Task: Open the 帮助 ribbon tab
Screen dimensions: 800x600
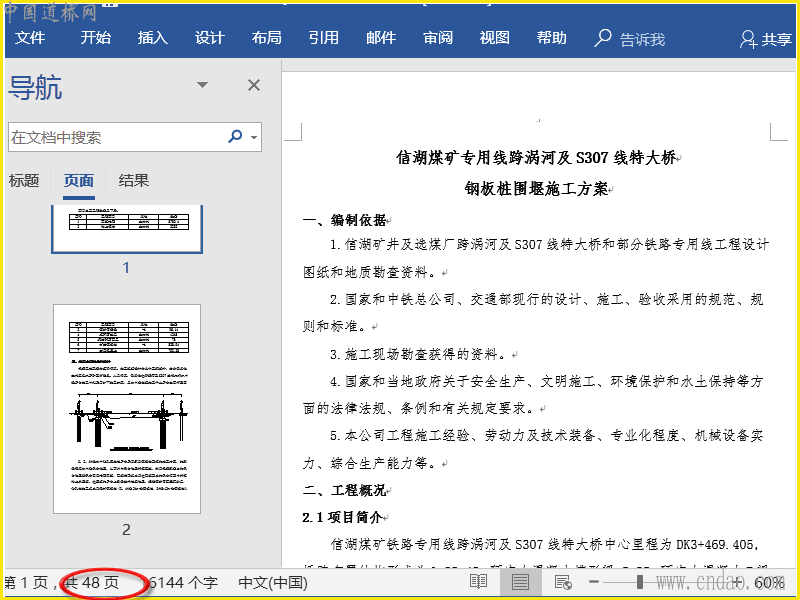Action: [552, 38]
